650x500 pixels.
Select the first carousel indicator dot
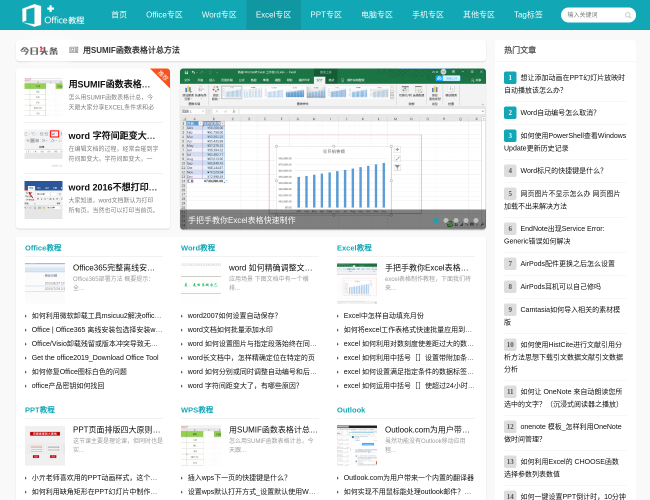[x=436, y=221]
